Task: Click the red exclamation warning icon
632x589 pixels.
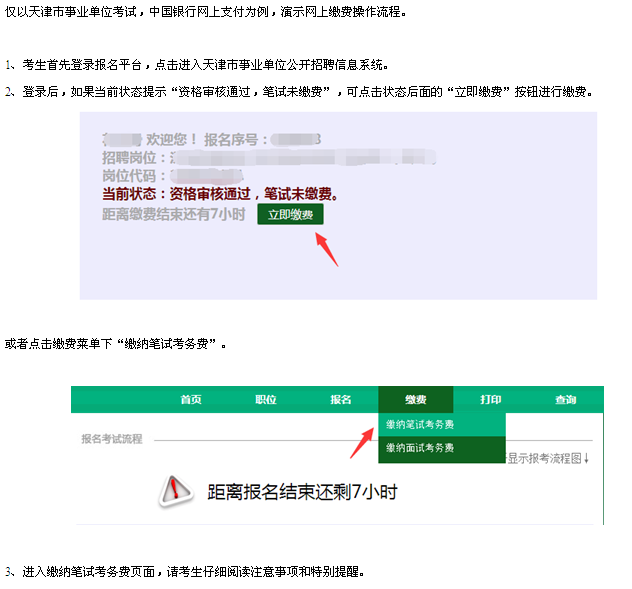Action: [x=177, y=491]
